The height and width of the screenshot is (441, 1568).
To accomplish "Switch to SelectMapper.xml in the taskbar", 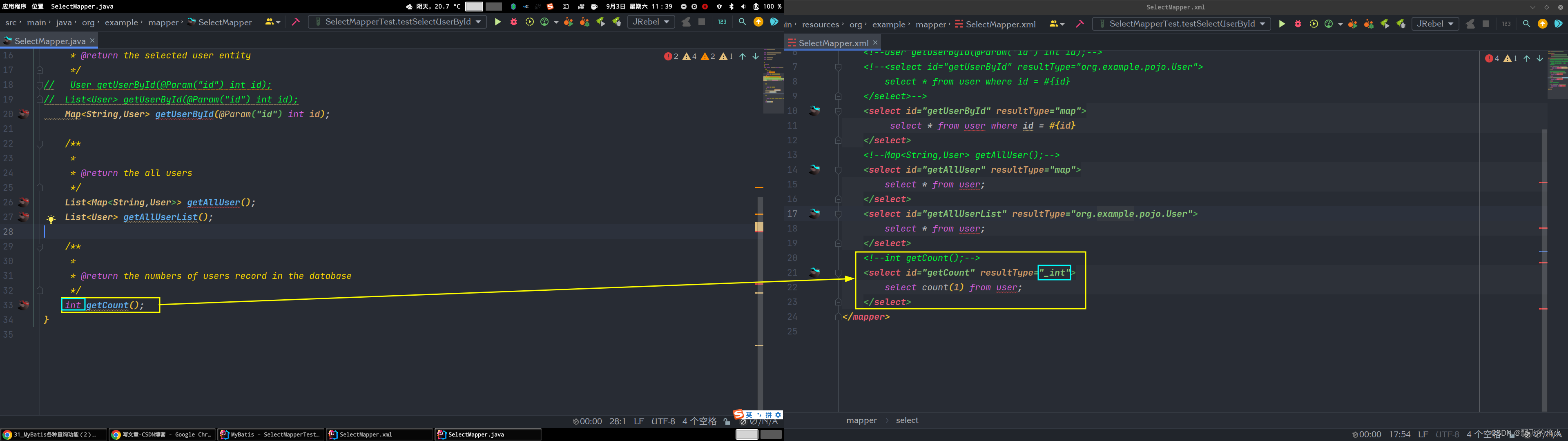I will [379, 434].
